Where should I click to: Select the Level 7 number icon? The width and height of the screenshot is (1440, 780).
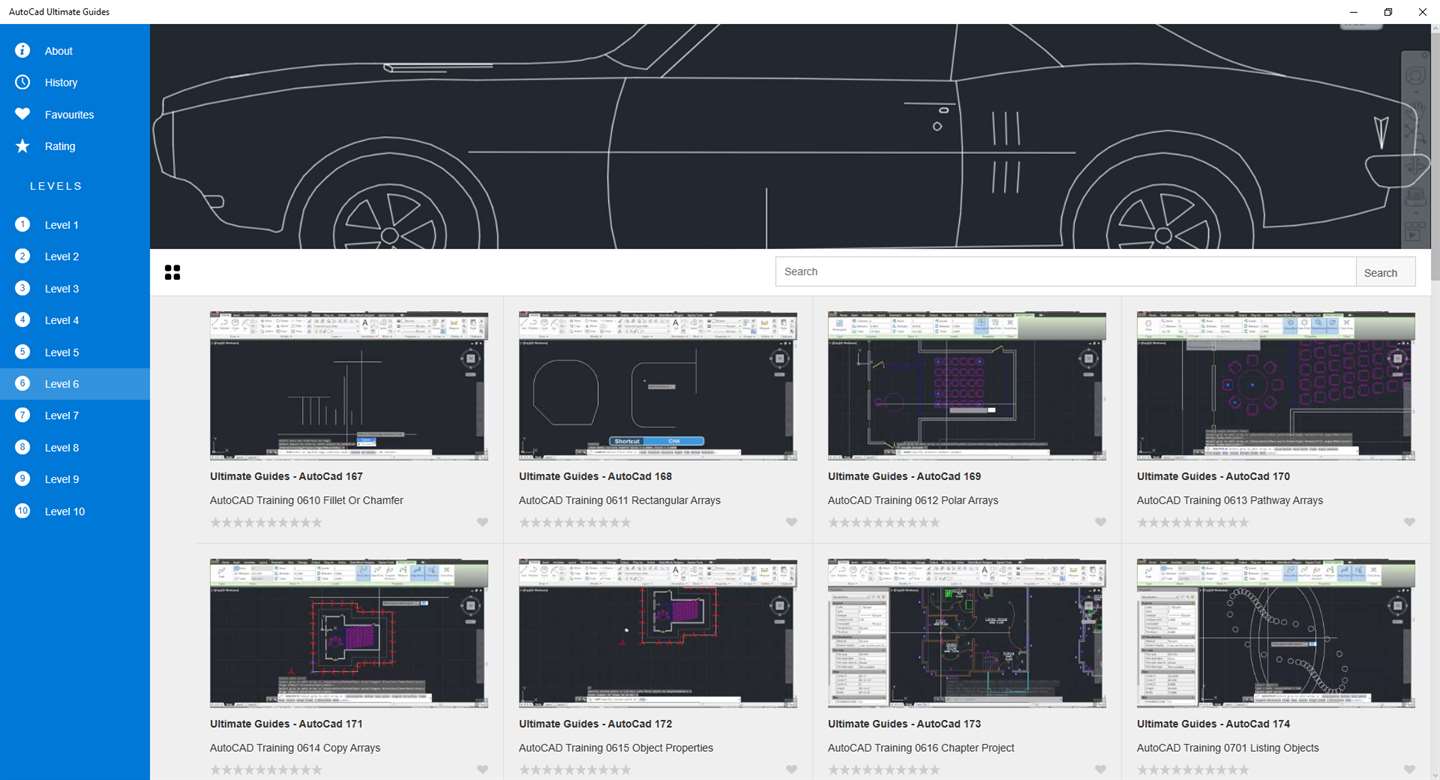pyautogui.click(x=23, y=415)
